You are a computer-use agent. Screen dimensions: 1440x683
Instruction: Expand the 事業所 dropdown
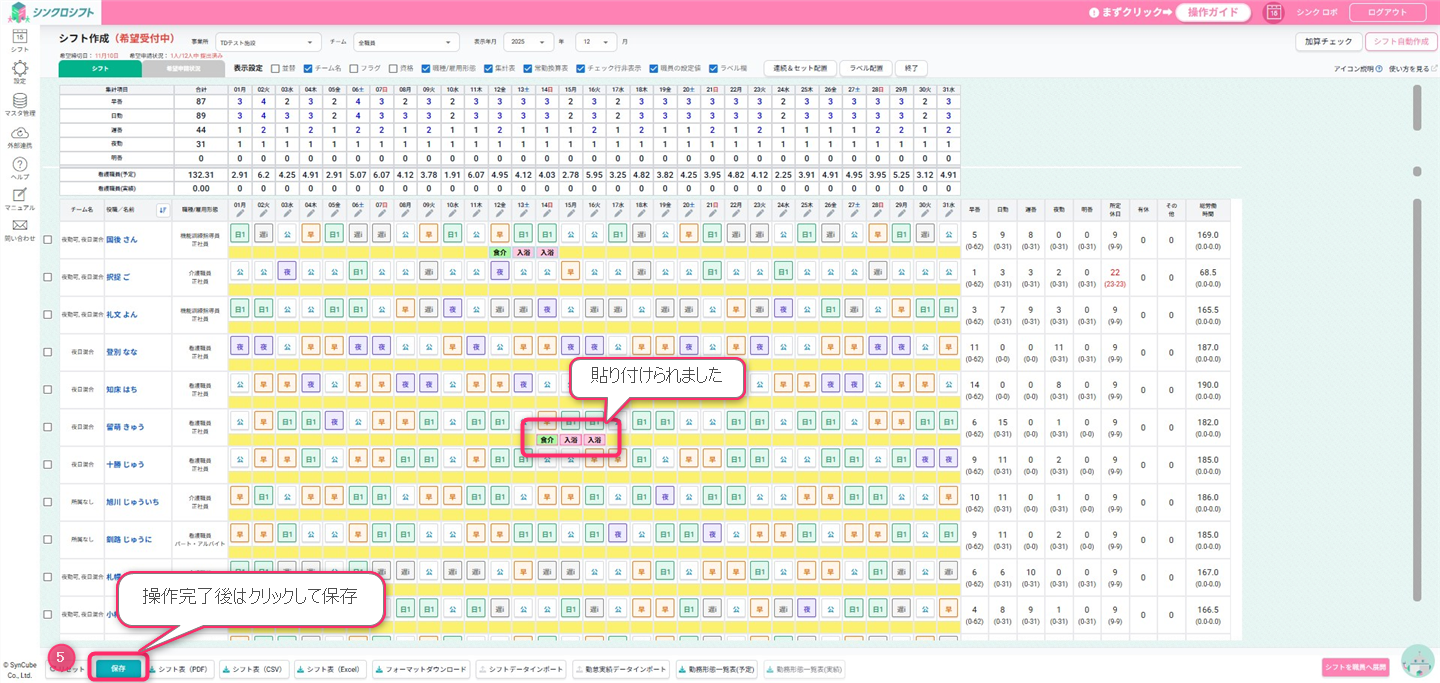[267, 42]
